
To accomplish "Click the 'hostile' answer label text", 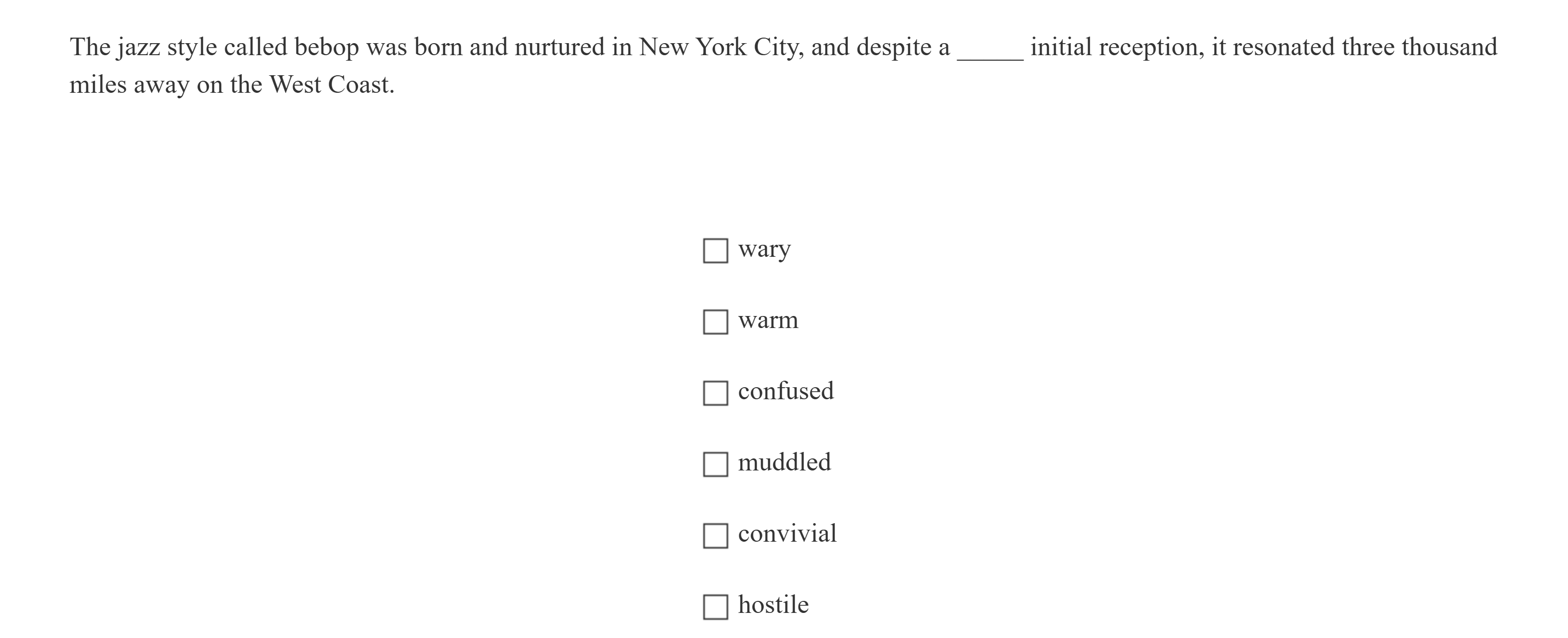I will (773, 605).
